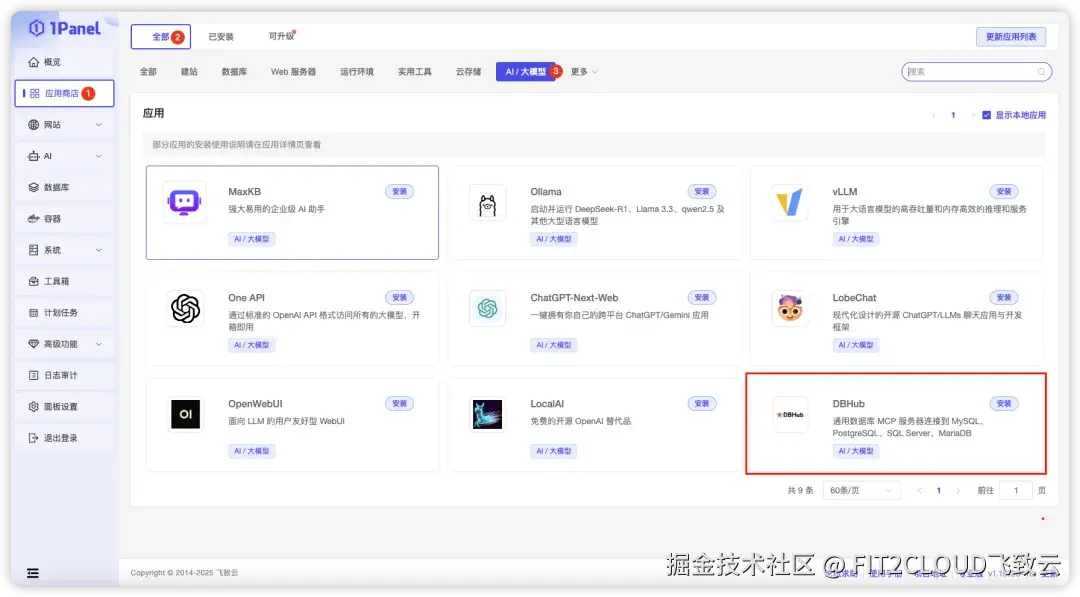Switch to the 已安装 tab

(x=221, y=36)
